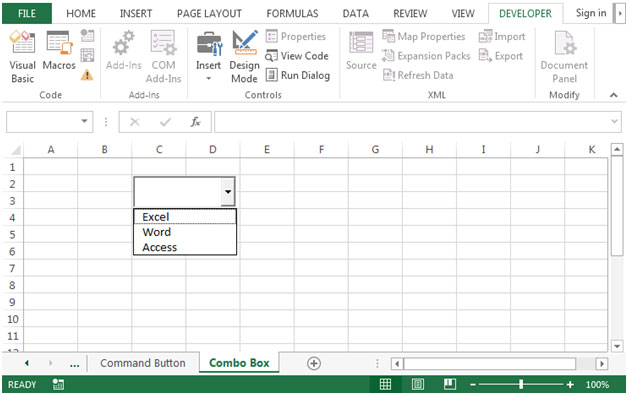Viewport: 628px width, 395px height.
Task: Zoom in with plus button
Action: click(570, 385)
